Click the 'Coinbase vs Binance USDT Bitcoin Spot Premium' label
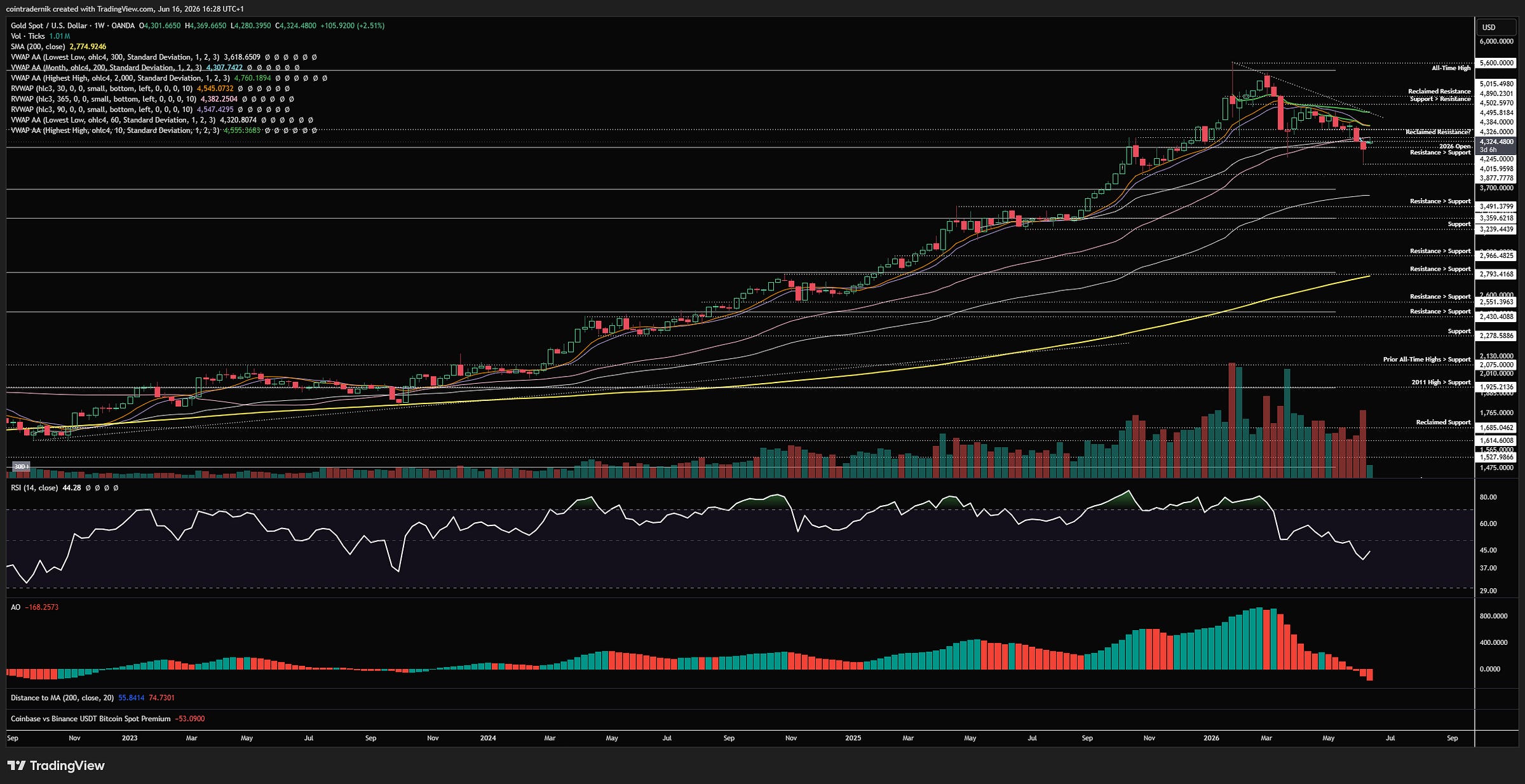1525x784 pixels. click(91, 719)
